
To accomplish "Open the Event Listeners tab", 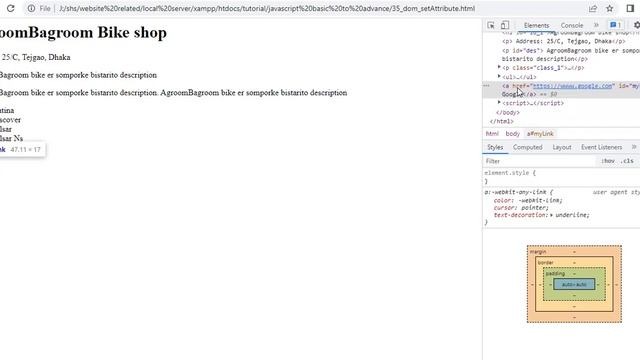I will click(x=601, y=147).
